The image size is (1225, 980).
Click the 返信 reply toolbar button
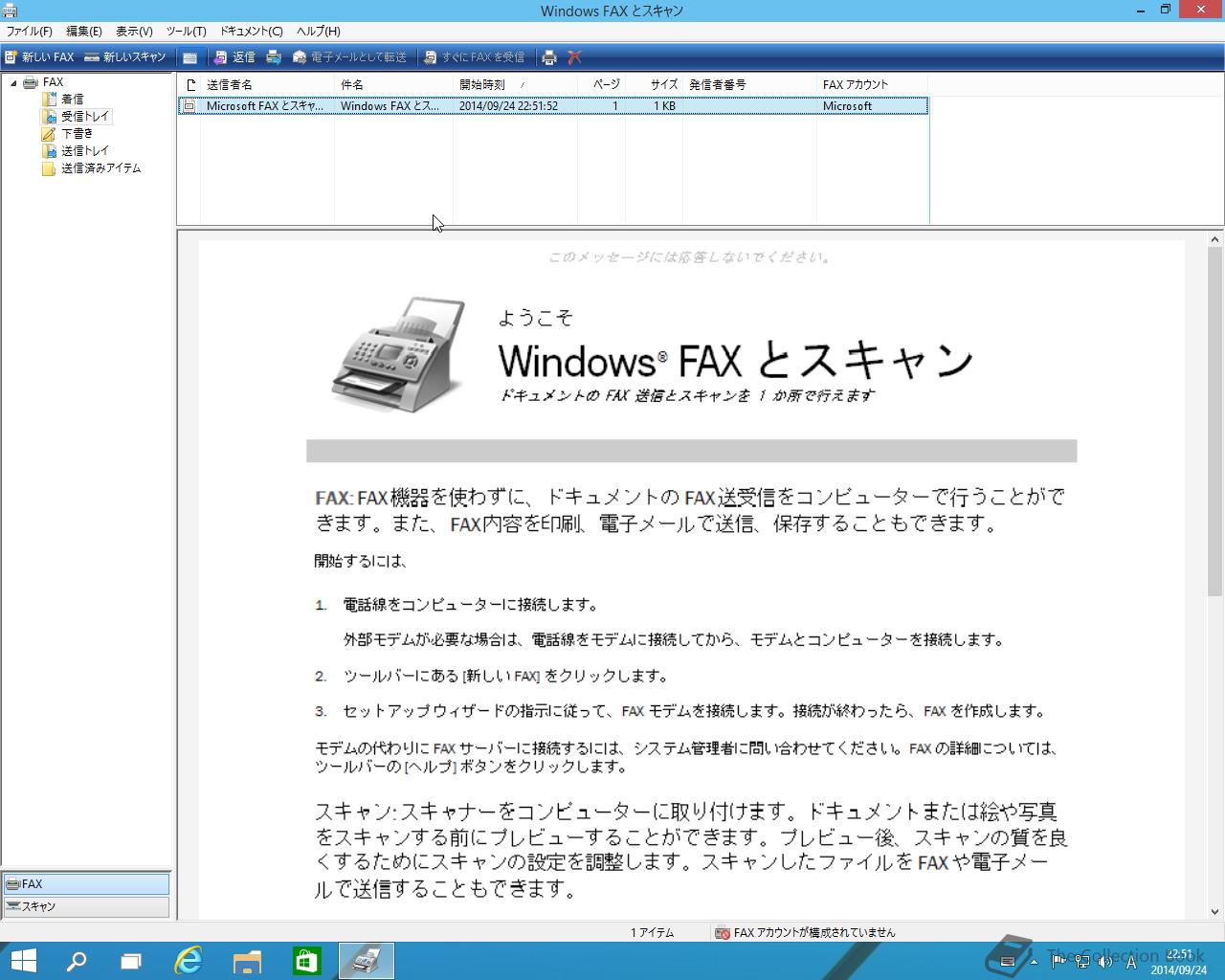[x=234, y=57]
